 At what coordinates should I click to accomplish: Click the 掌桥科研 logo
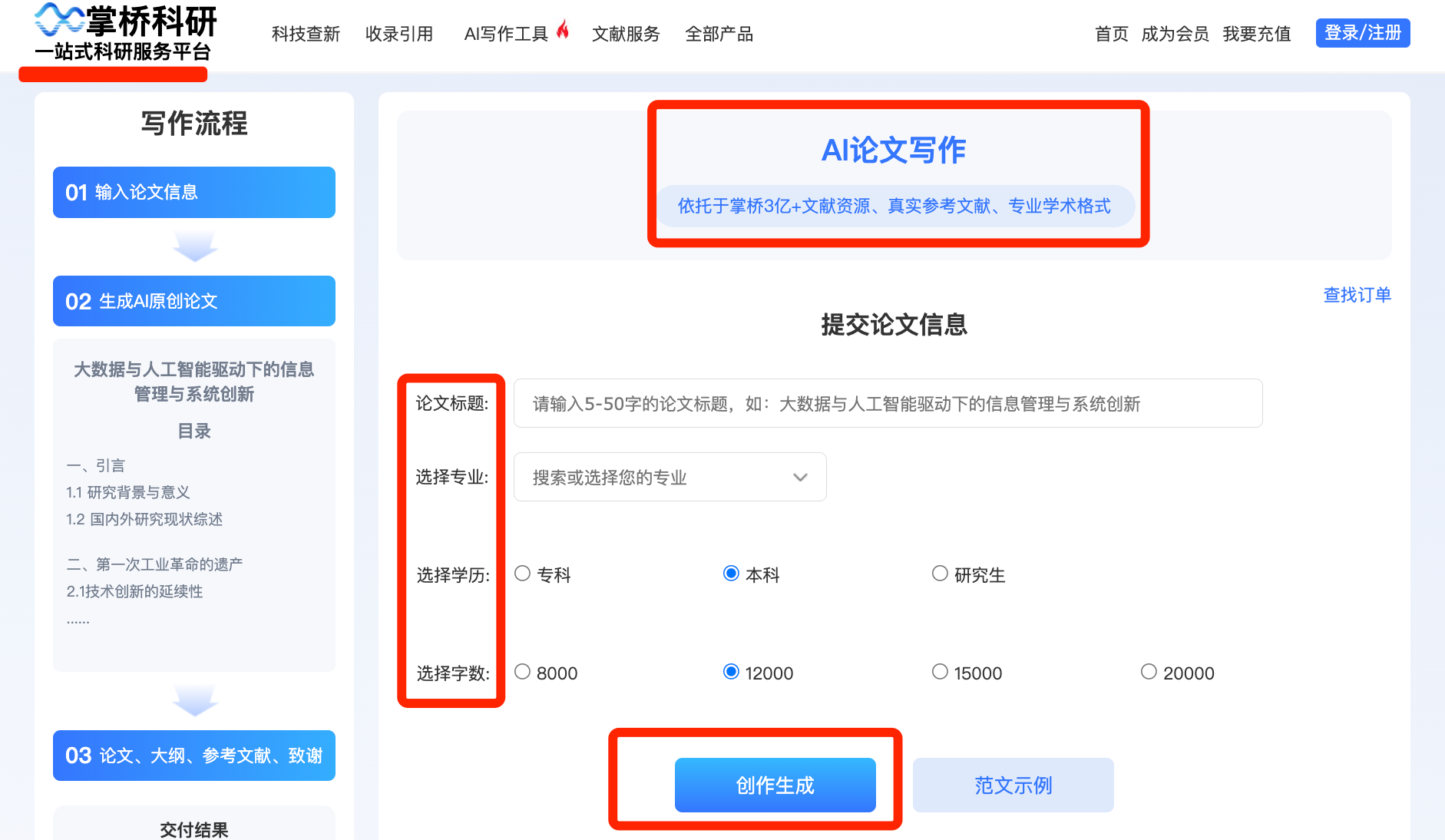(126, 32)
